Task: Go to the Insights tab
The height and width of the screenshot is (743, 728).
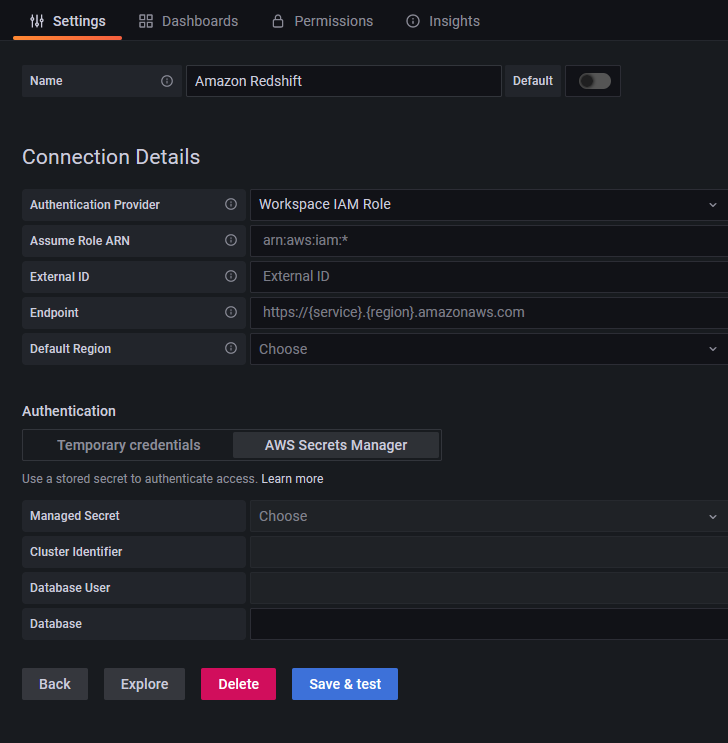Action: (x=443, y=21)
